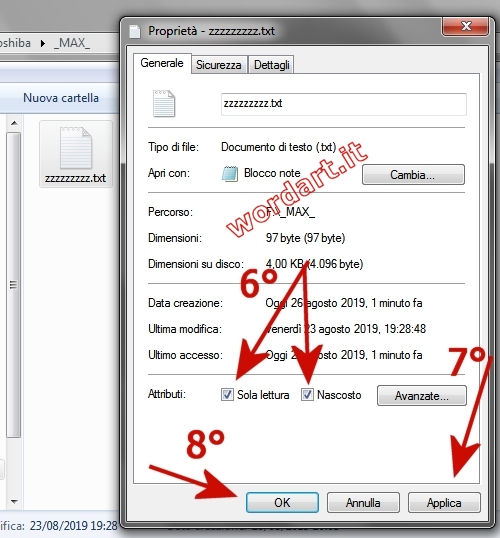Select the Generale tab
The image size is (500, 538).
pos(162,63)
